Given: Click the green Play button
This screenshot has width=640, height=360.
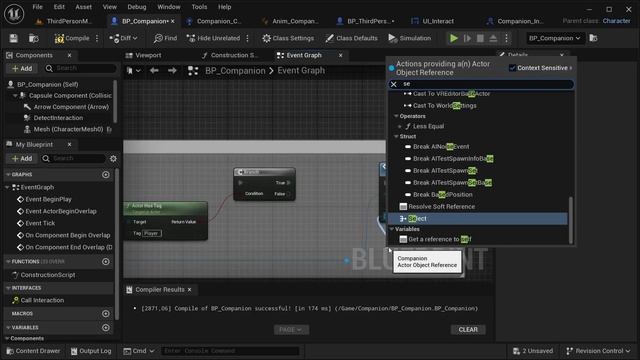Looking at the screenshot, I should (x=453, y=38).
